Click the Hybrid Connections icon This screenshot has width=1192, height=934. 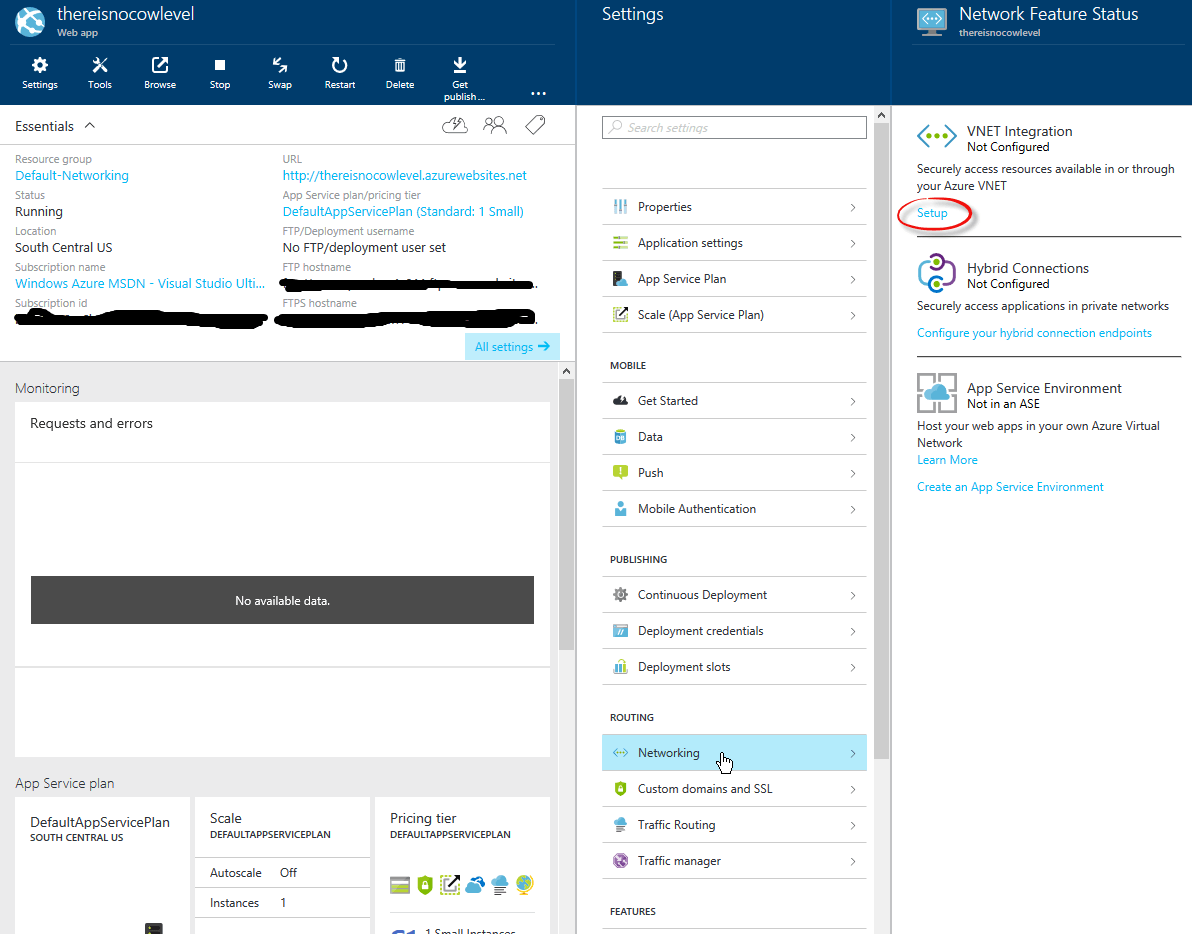pos(937,274)
